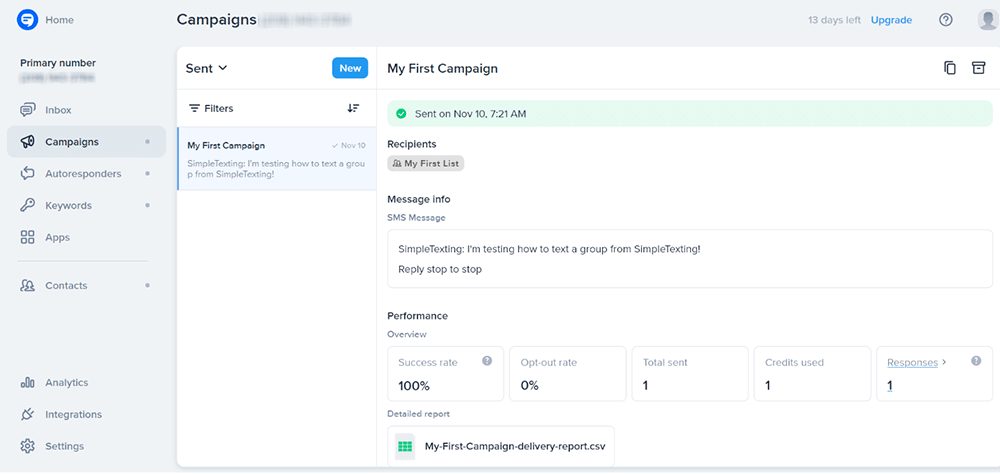Screen dimensions: 1000x474
Task: Archive the campaign via box icon
Action: point(978,68)
